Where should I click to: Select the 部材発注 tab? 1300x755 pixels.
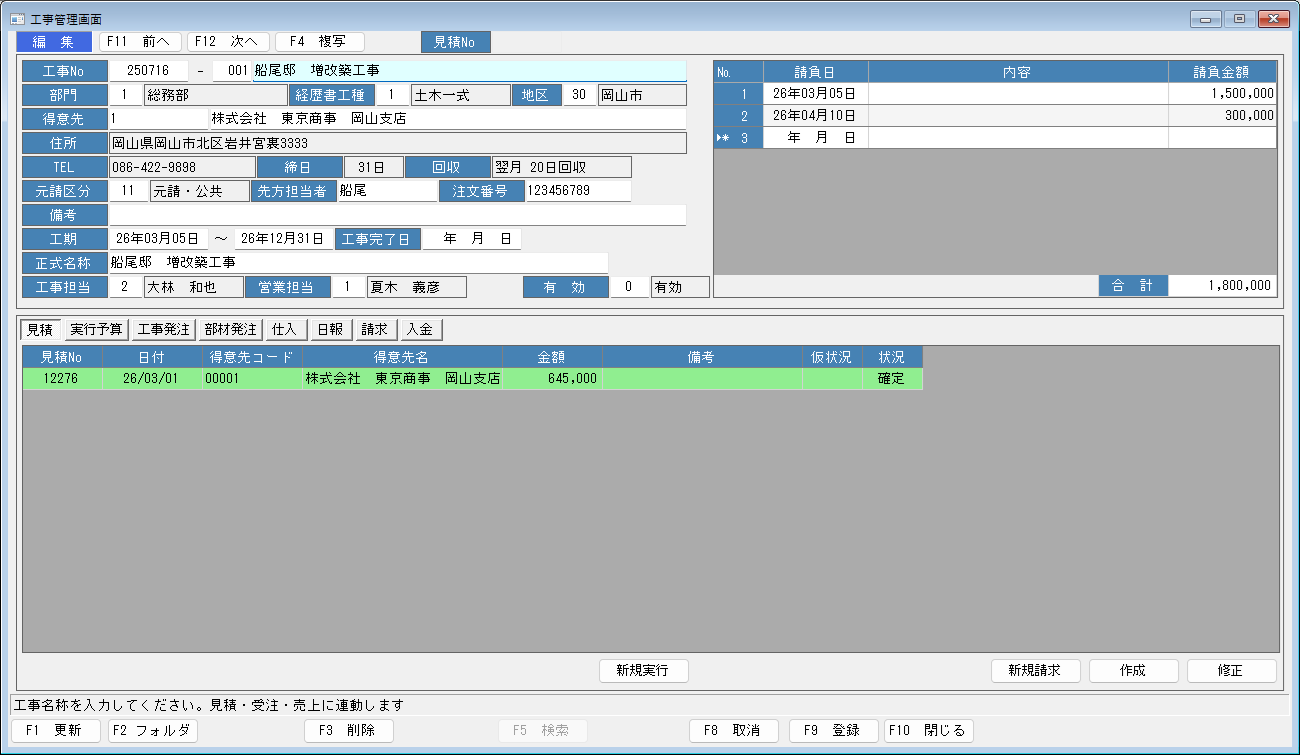[x=230, y=329]
